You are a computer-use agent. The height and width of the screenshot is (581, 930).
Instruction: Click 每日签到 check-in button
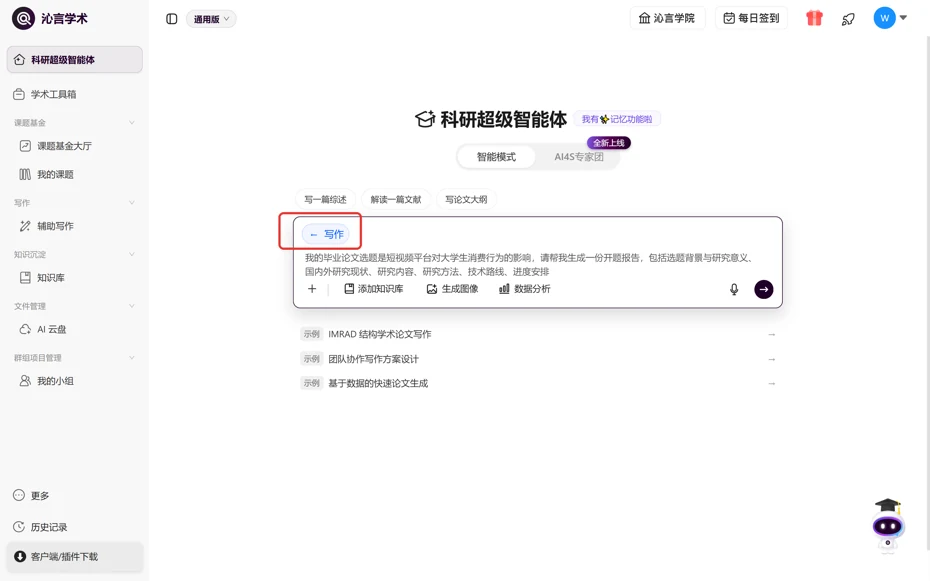click(751, 18)
